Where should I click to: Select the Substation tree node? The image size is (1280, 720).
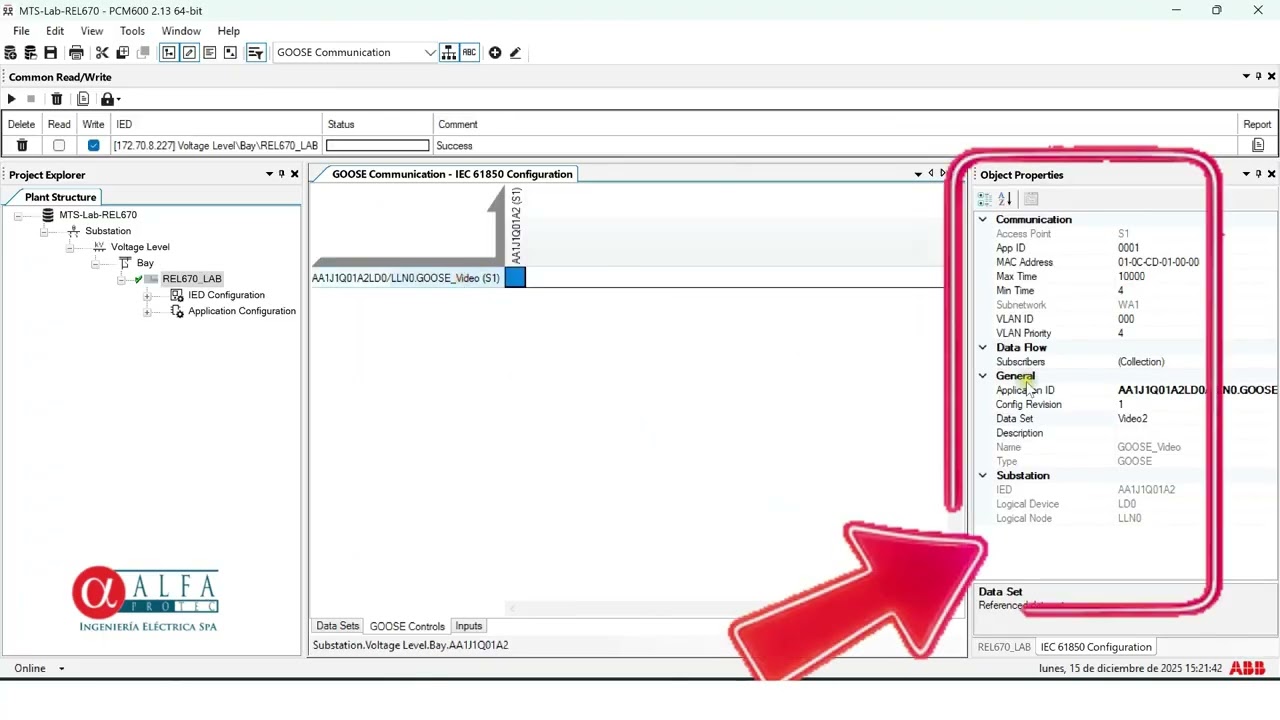click(x=108, y=231)
